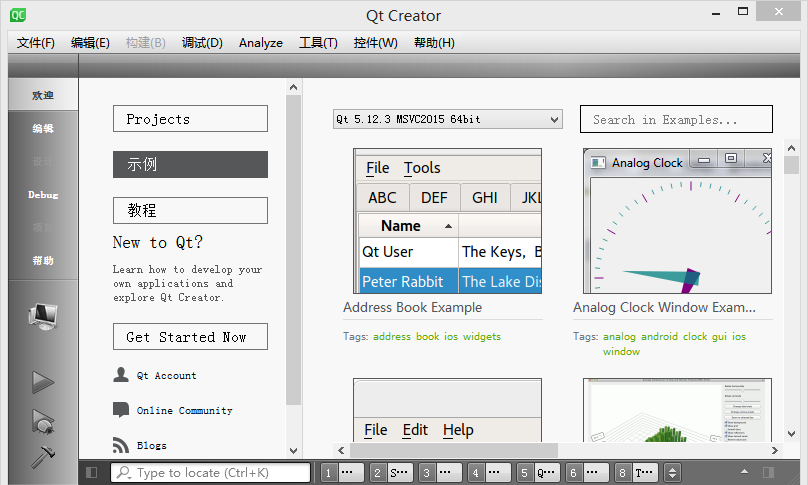Click the Online Community chat icon
808x485 pixels.
pyautogui.click(x=121, y=410)
